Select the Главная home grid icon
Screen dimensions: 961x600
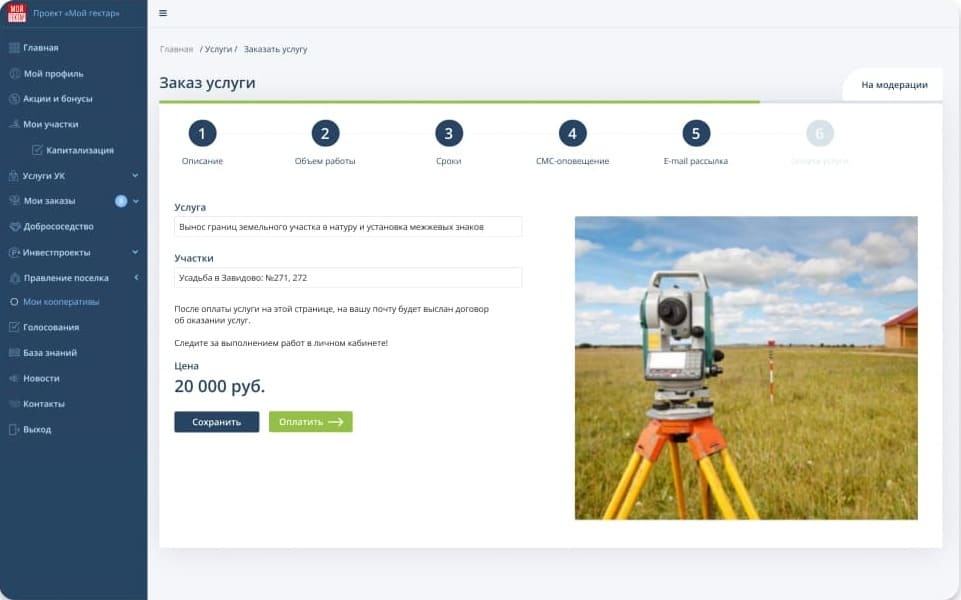(14, 47)
